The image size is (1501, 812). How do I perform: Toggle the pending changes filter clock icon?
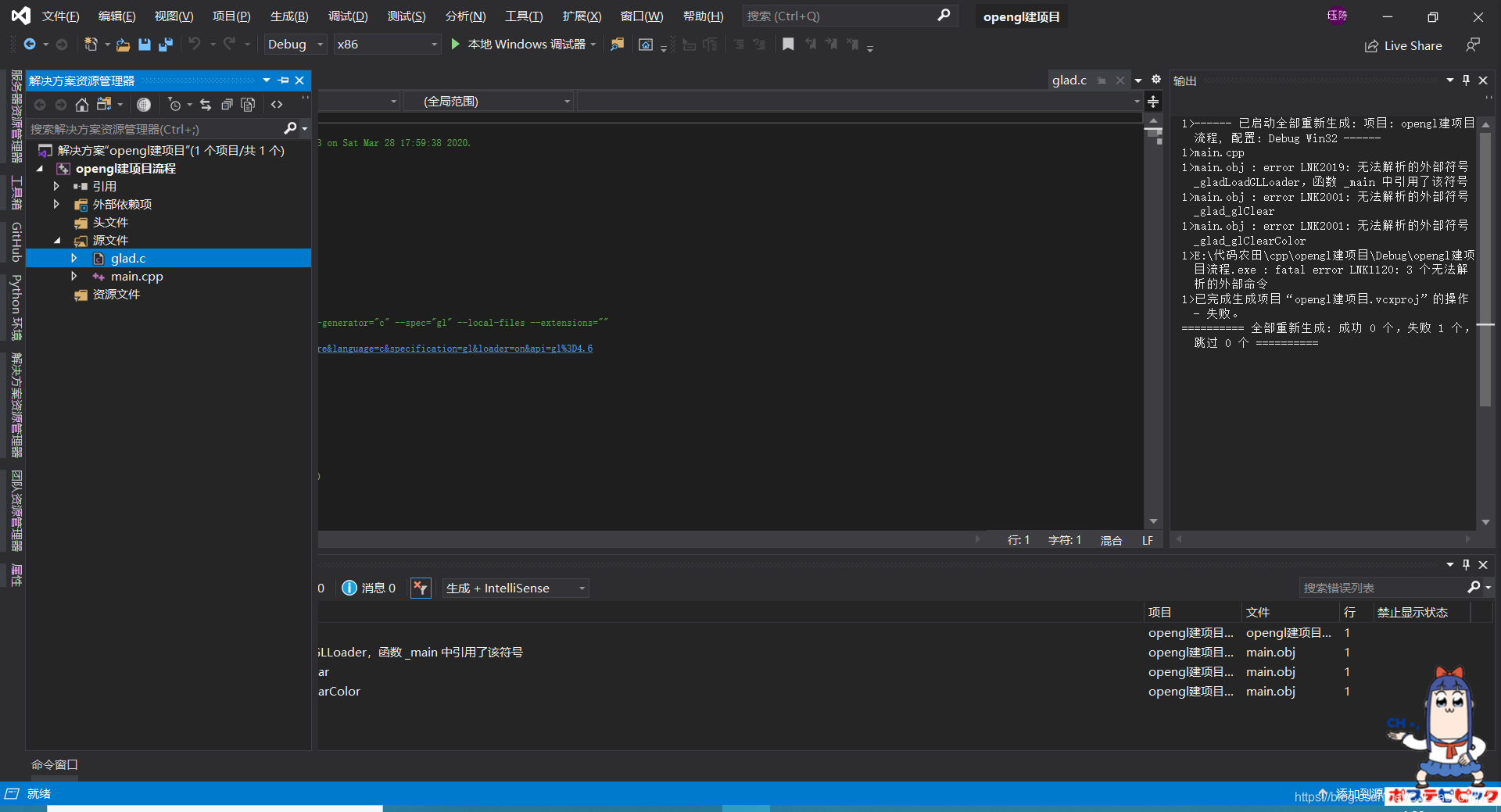click(x=174, y=104)
